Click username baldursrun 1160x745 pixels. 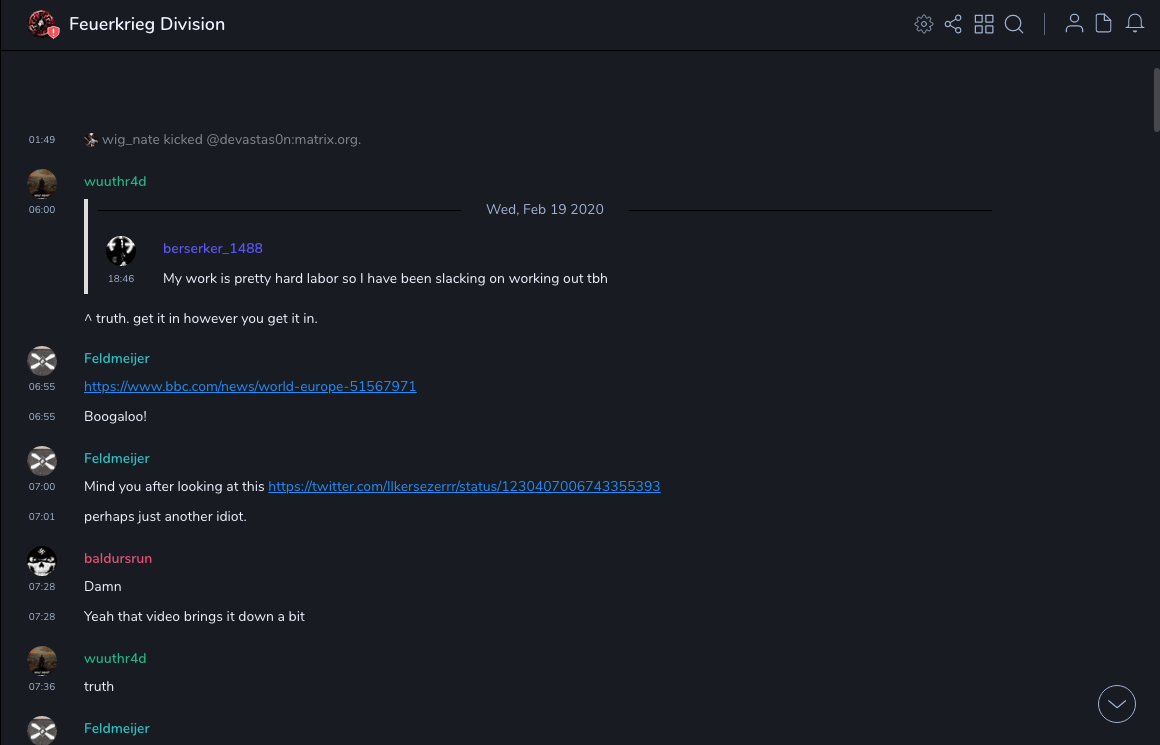118,558
